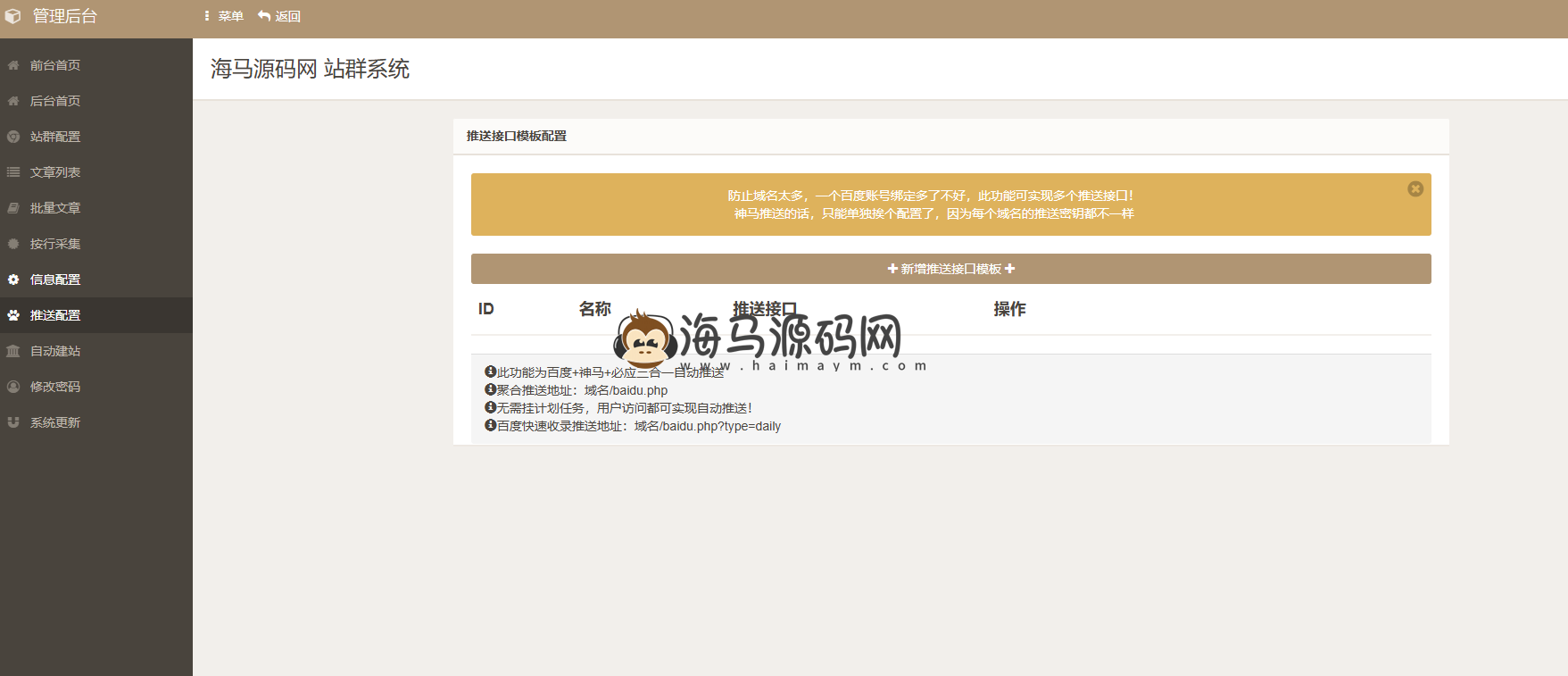Open 站群配置 in the sidebar
The image size is (1568, 676).
point(54,137)
